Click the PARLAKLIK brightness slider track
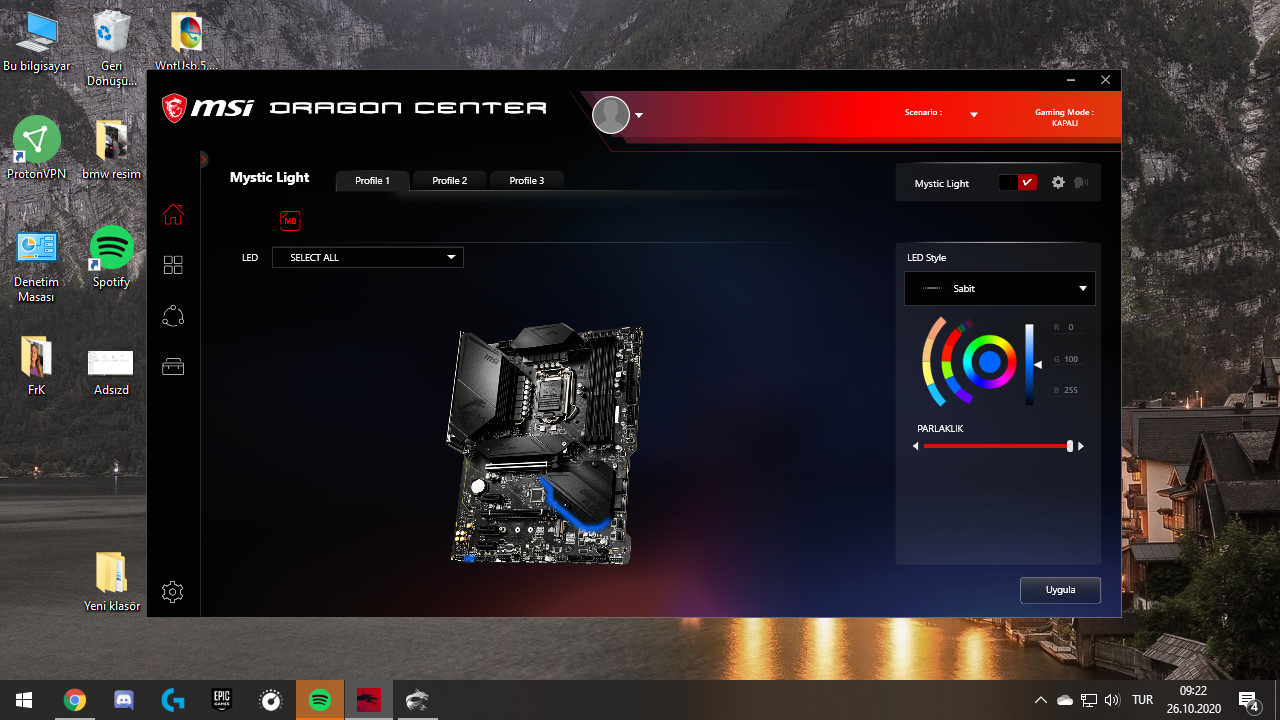 pos(997,446)
